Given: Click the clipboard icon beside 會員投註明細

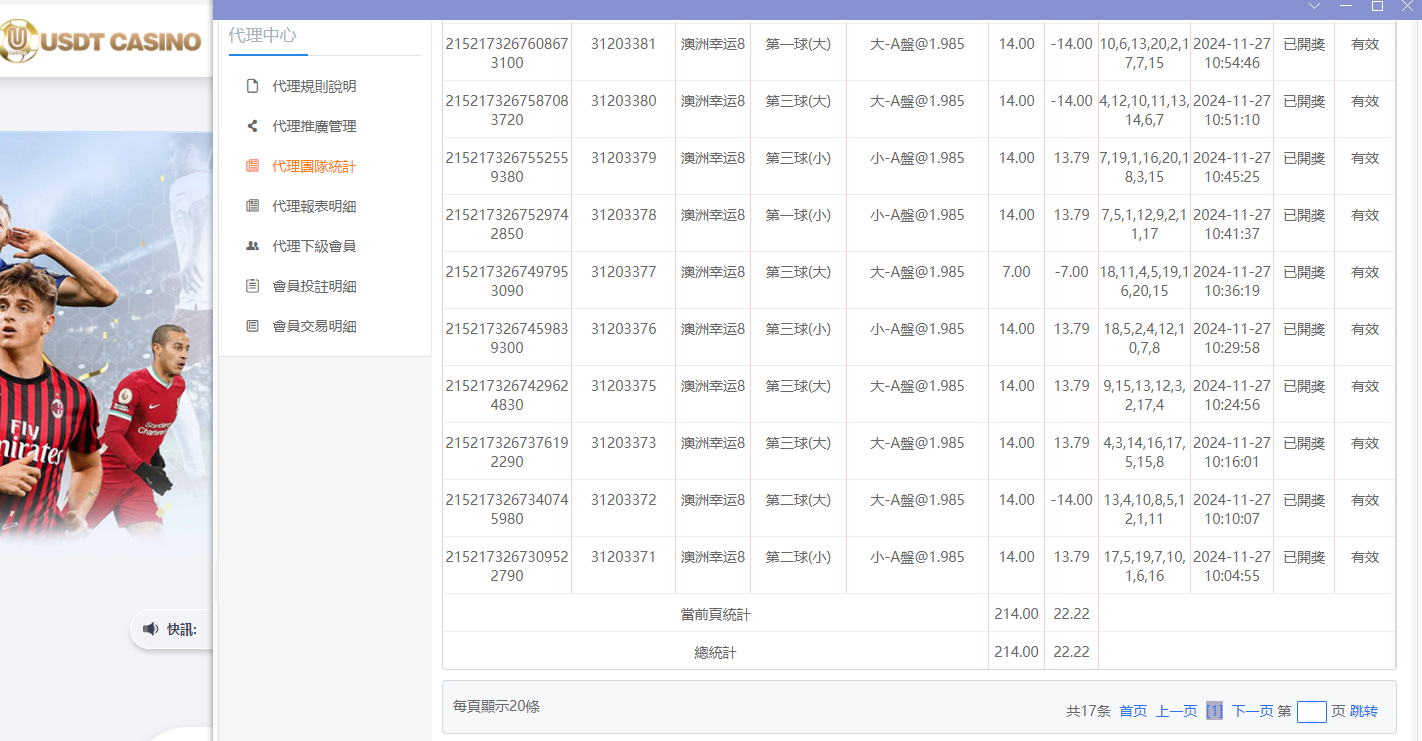Looking at the screenshot, I should (x=253, y=286).
